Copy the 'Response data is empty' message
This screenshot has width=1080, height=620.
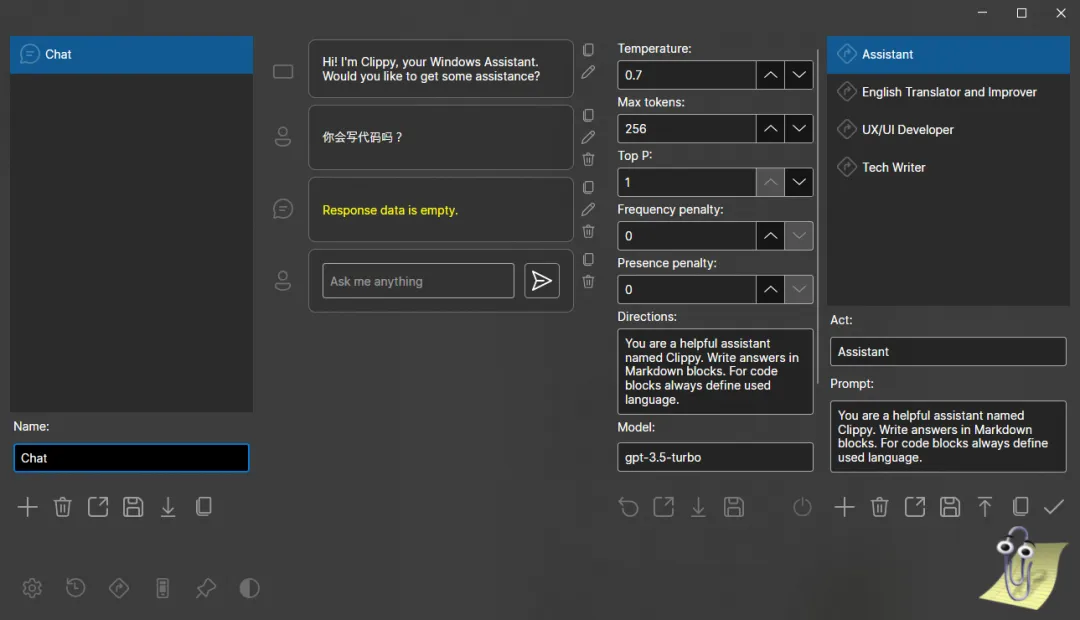tap(588, 187)
